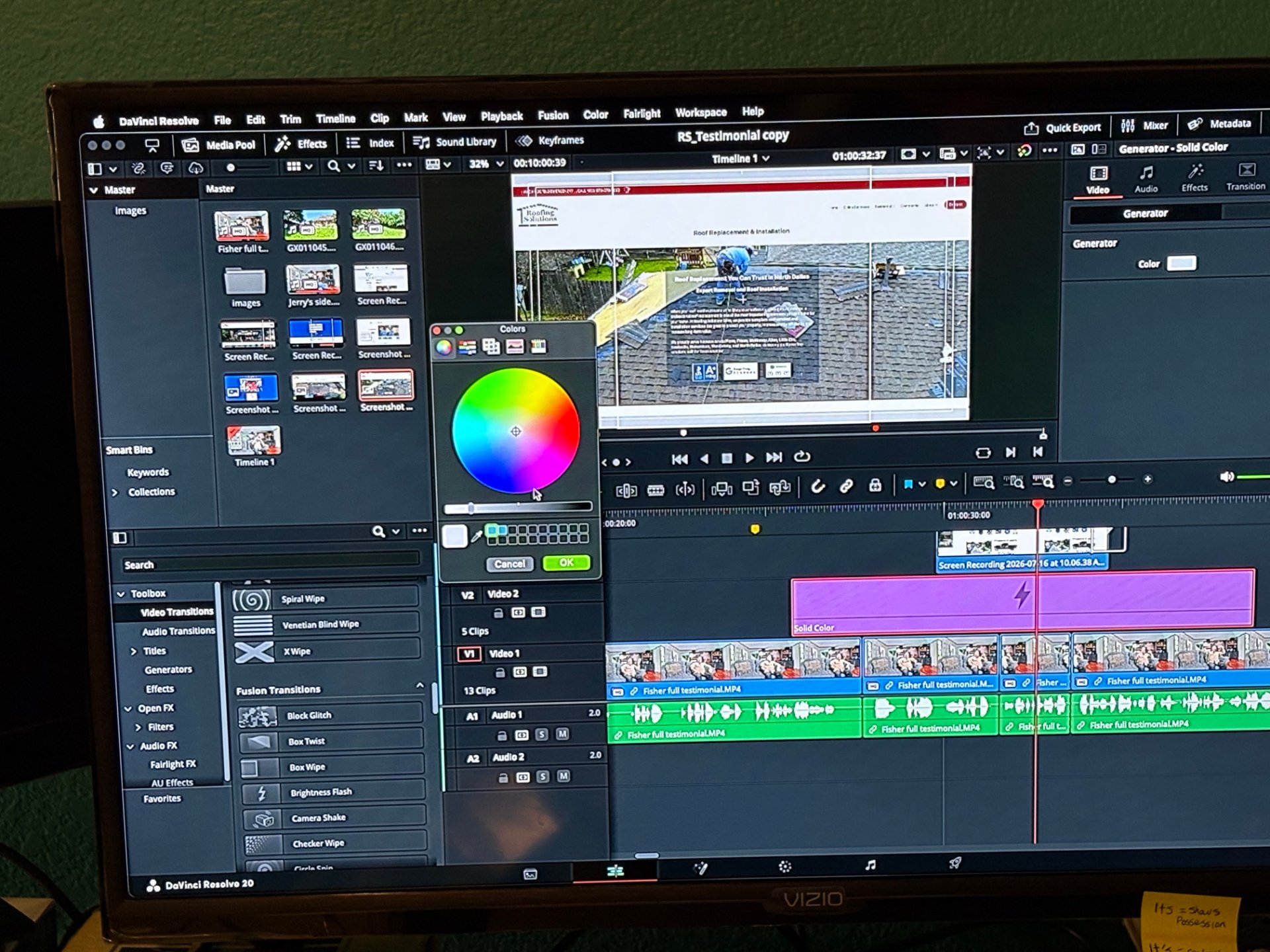Open the Fairlight menu

642,114
